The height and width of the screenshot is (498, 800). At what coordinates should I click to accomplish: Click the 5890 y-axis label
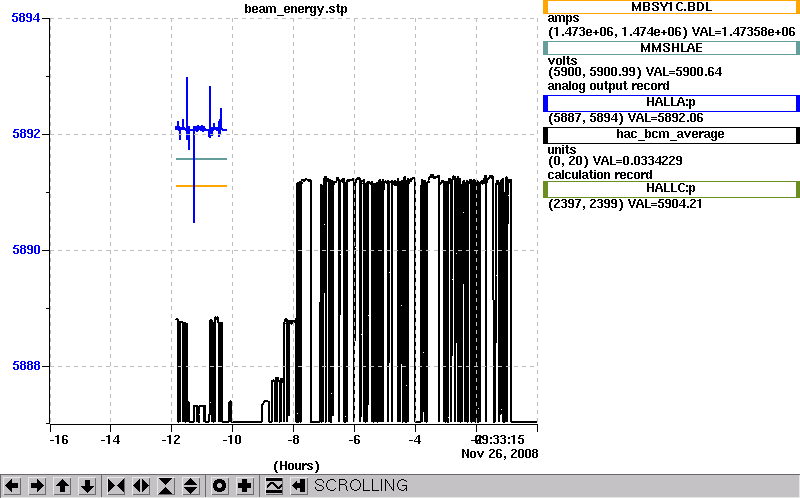[26, 250]
